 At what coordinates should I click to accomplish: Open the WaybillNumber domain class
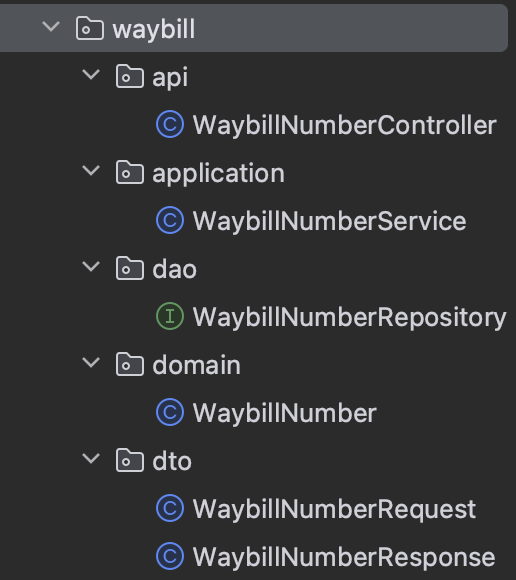tap(285, 413)
